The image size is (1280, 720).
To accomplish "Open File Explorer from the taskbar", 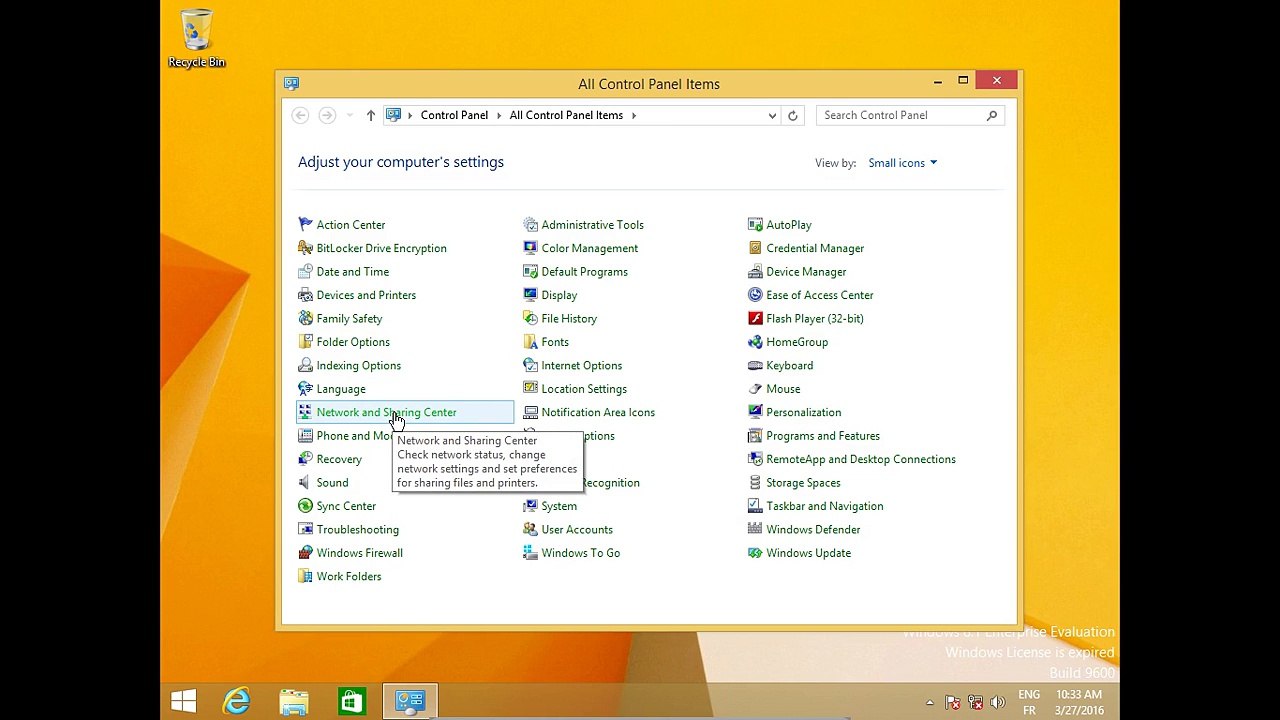I will pos(294,701).
